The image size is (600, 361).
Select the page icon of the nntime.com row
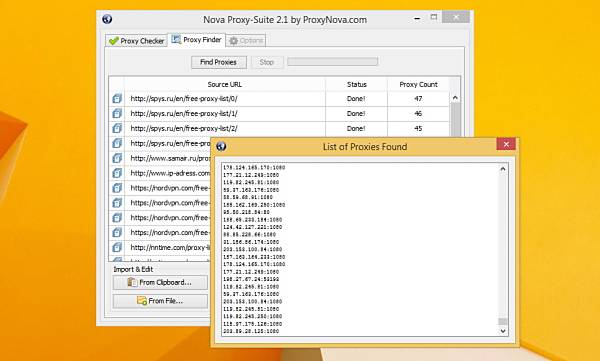click(x=117, y=247)
